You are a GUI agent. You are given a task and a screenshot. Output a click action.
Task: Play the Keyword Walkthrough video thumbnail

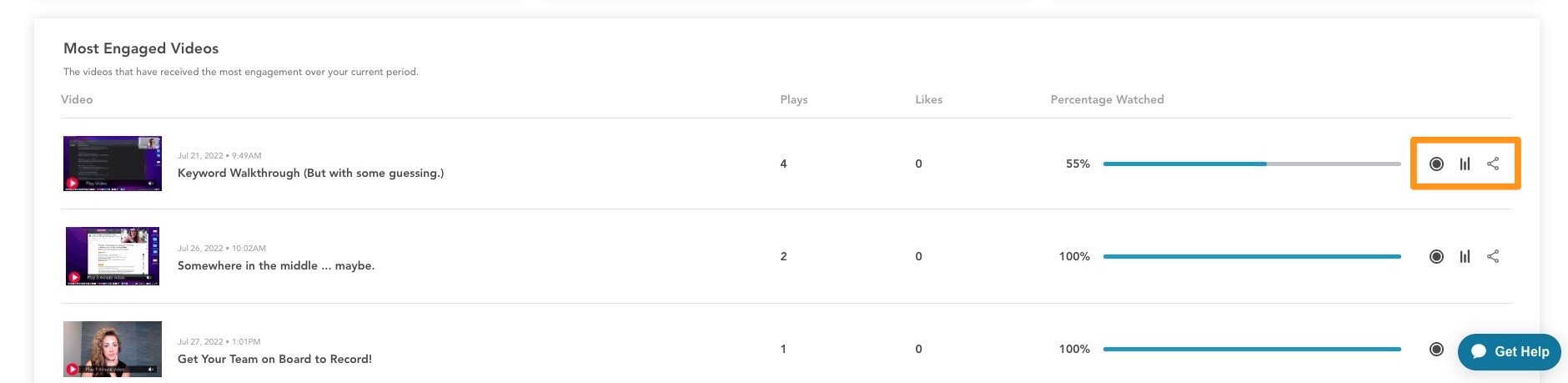(x=113, y=164)
